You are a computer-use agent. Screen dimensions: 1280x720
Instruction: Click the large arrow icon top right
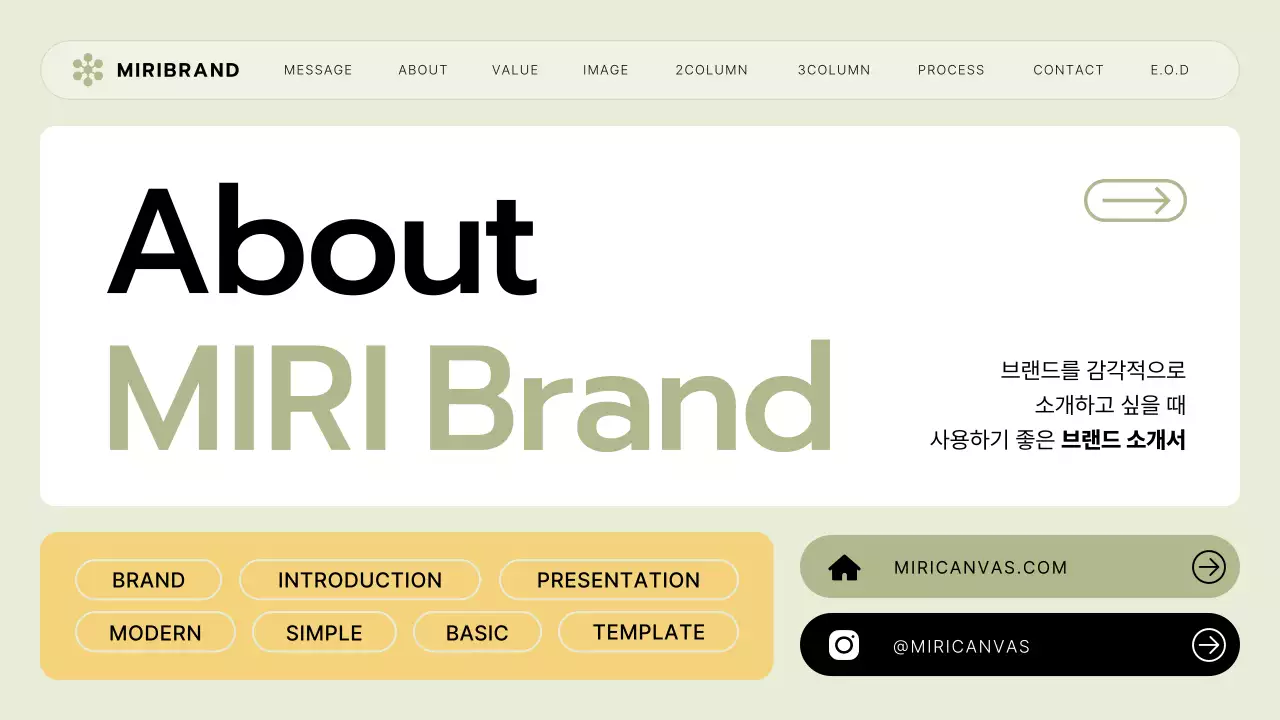pos(1135,200)
